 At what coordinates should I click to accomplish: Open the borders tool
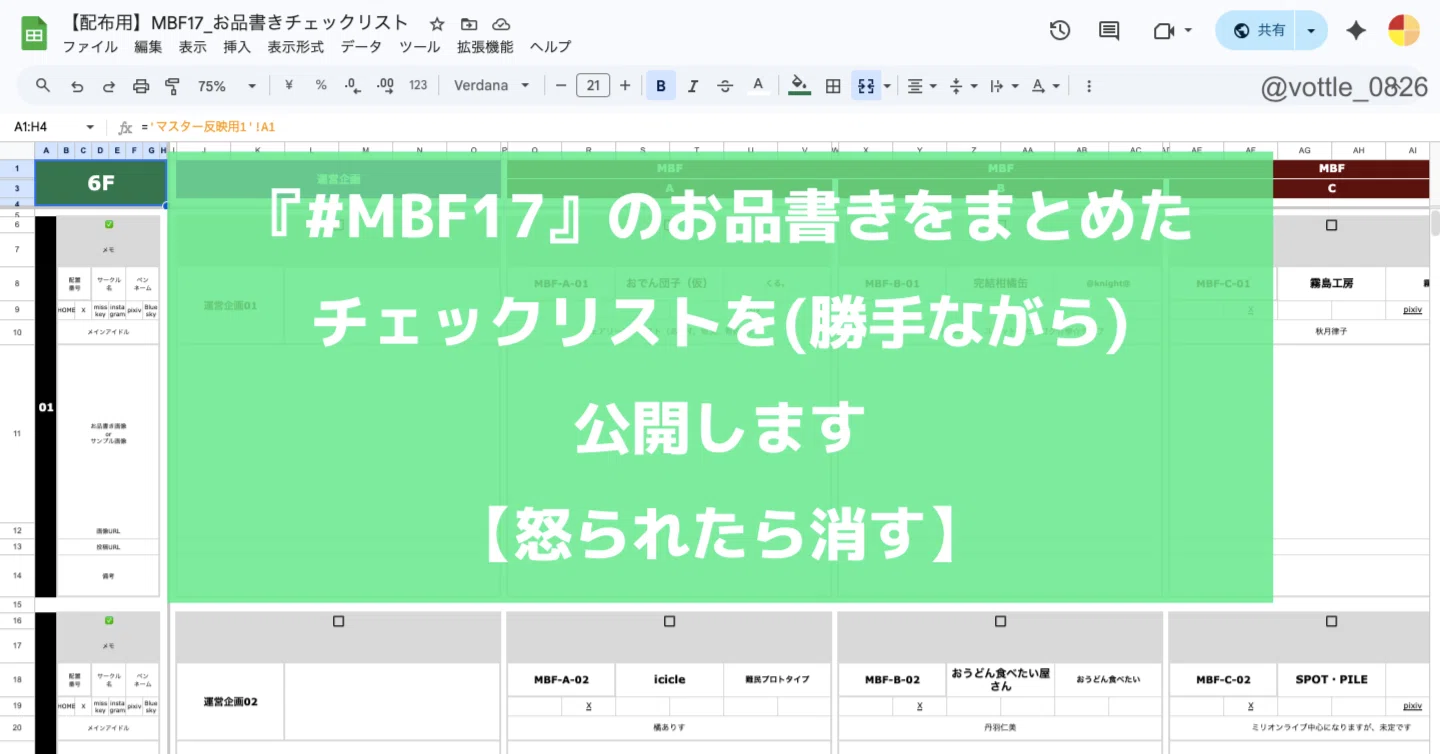click(833, 86)
